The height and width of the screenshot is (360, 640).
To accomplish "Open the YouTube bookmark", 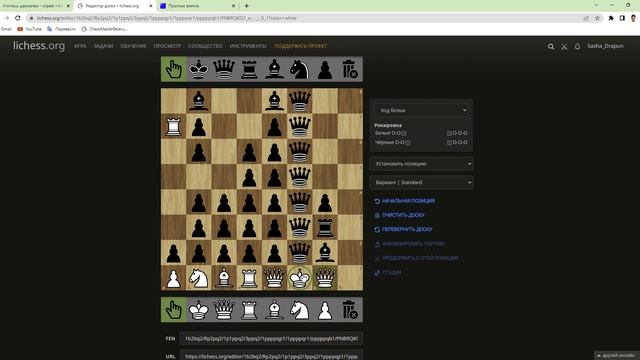I will click(29, 29).
